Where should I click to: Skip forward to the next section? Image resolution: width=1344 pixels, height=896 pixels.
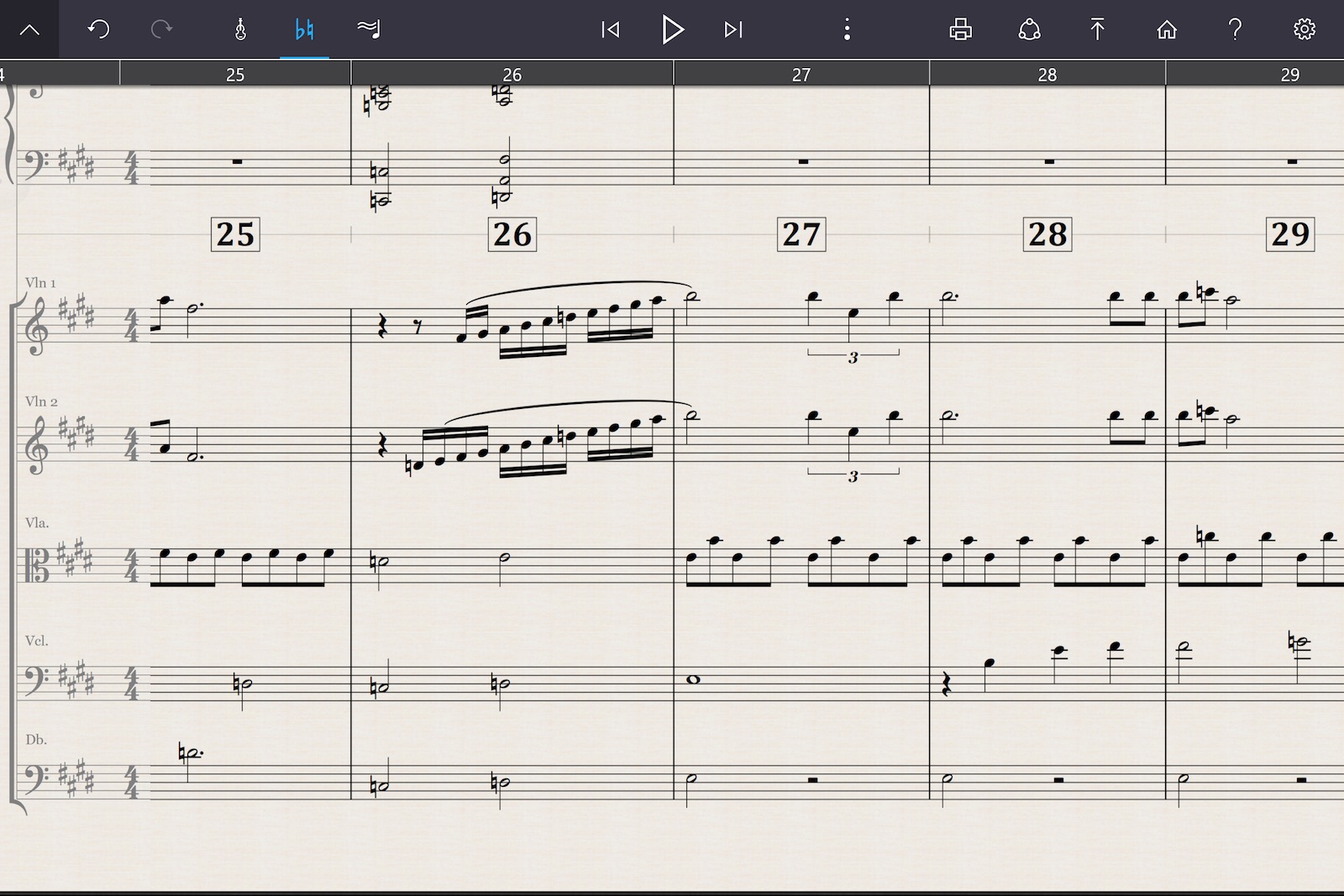point(732,29)
